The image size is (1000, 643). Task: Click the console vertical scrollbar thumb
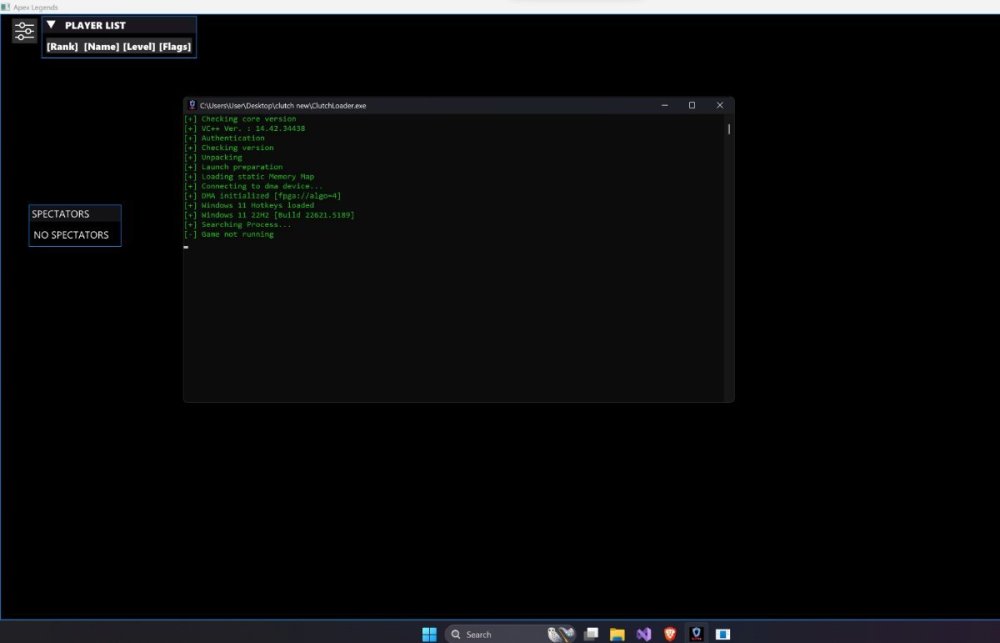[x=729, y=128]
